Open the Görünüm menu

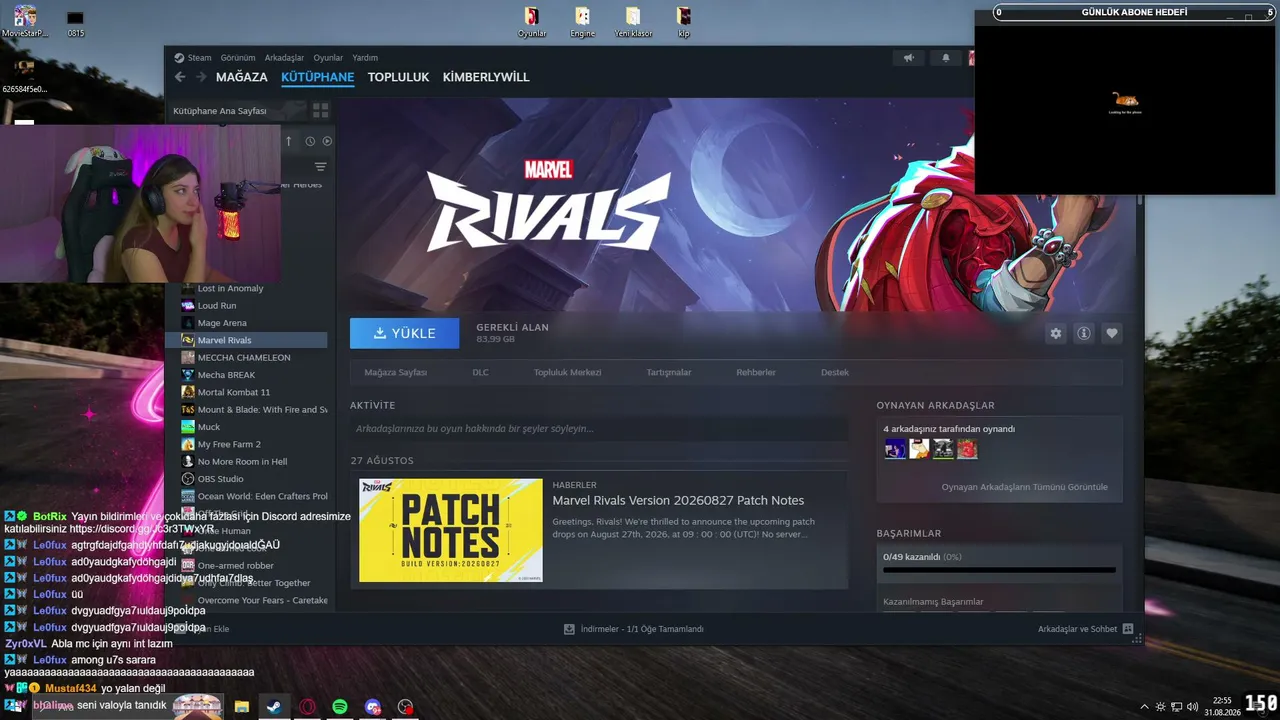coord(238,58)
